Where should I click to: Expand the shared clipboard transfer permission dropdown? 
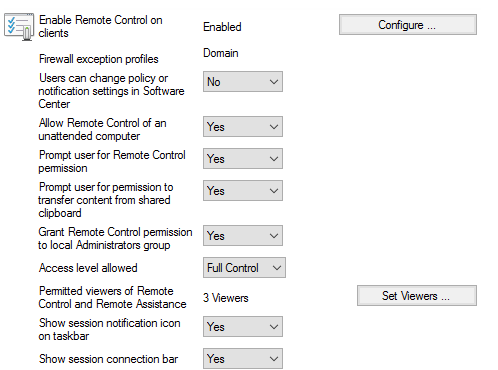point(243,191)
